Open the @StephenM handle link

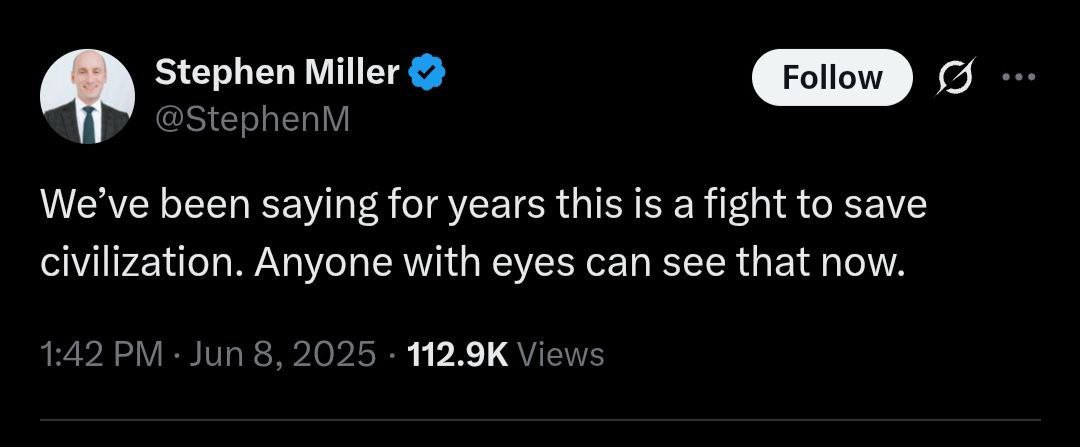point(252,119)
